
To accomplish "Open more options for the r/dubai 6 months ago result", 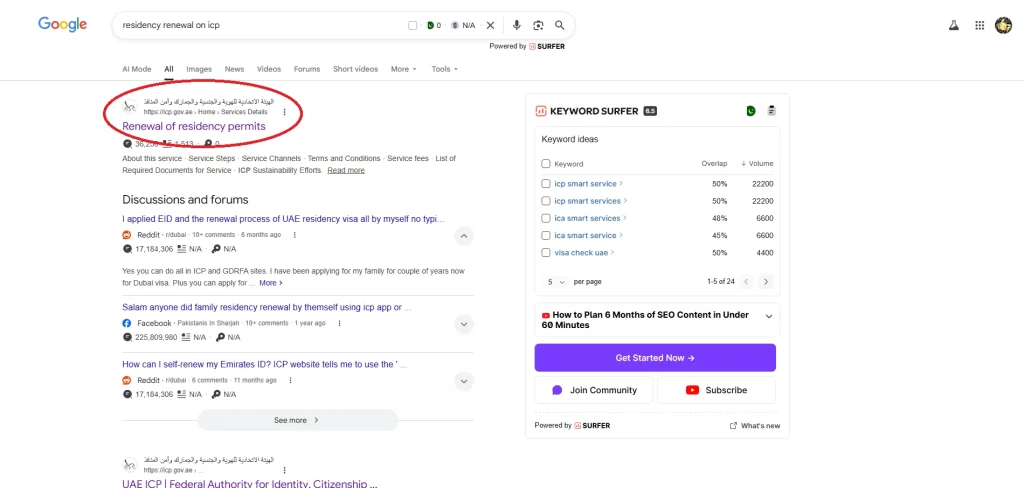I will click(x=295, y=235).
